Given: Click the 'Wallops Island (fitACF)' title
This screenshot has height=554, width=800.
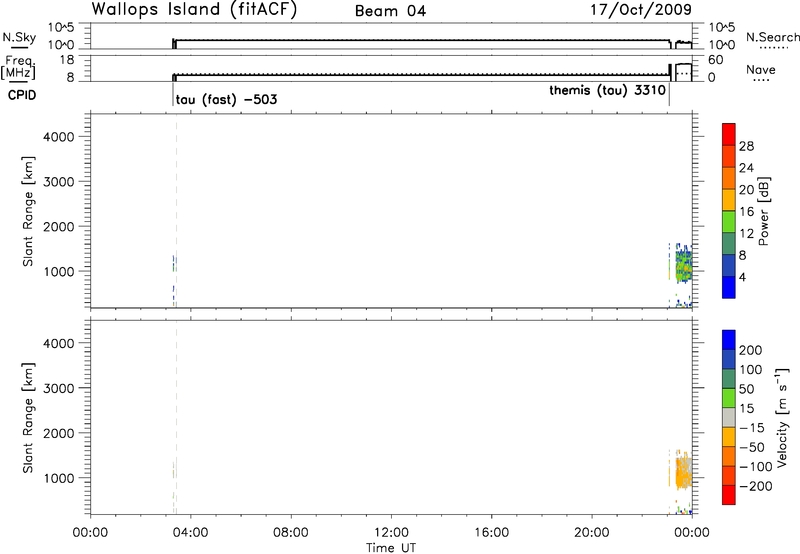Looking at the screenshot, I should pyautogui.click(x=194, y=10).
